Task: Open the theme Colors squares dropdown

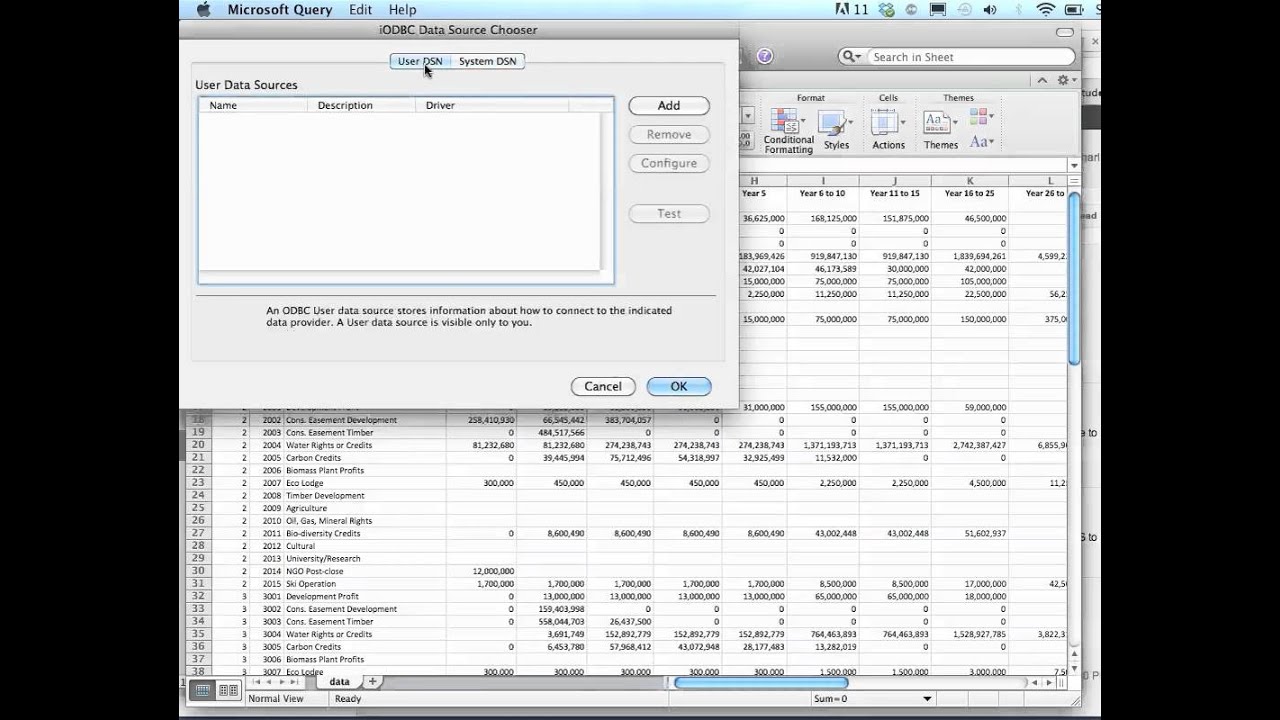Action: click(981, 118)
